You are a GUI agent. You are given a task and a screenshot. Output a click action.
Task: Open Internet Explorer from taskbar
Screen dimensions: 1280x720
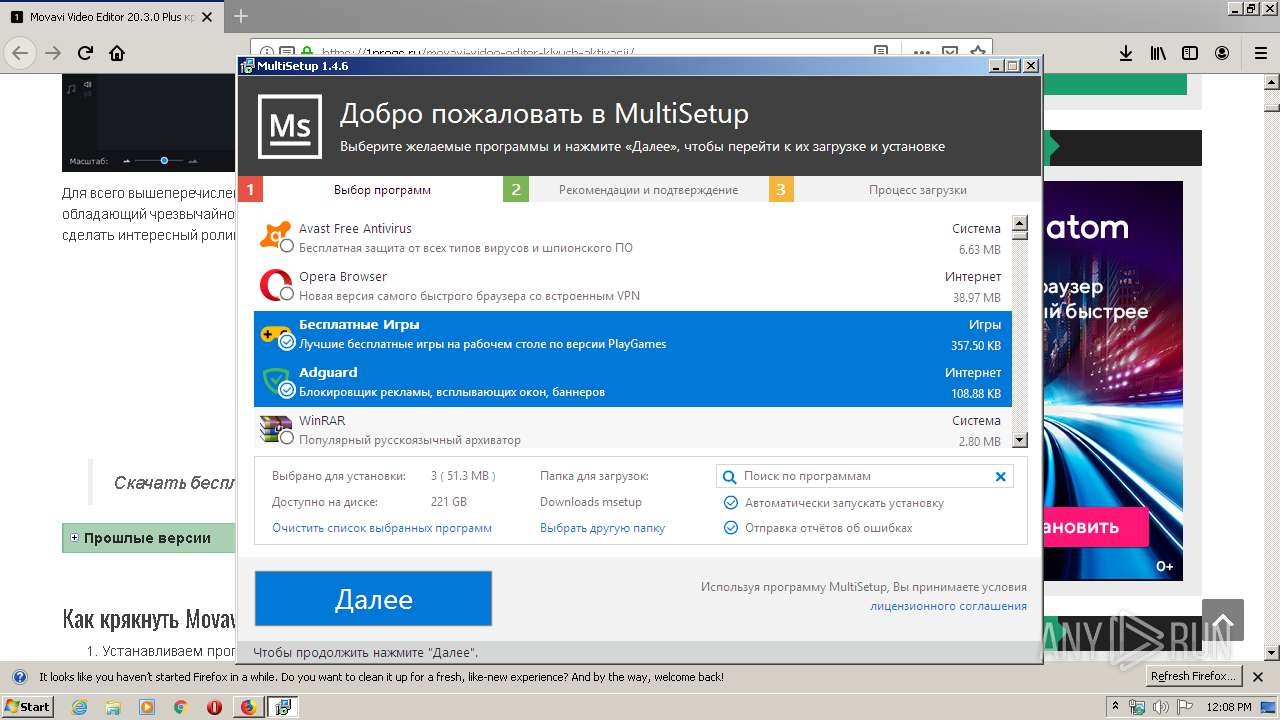80,707
